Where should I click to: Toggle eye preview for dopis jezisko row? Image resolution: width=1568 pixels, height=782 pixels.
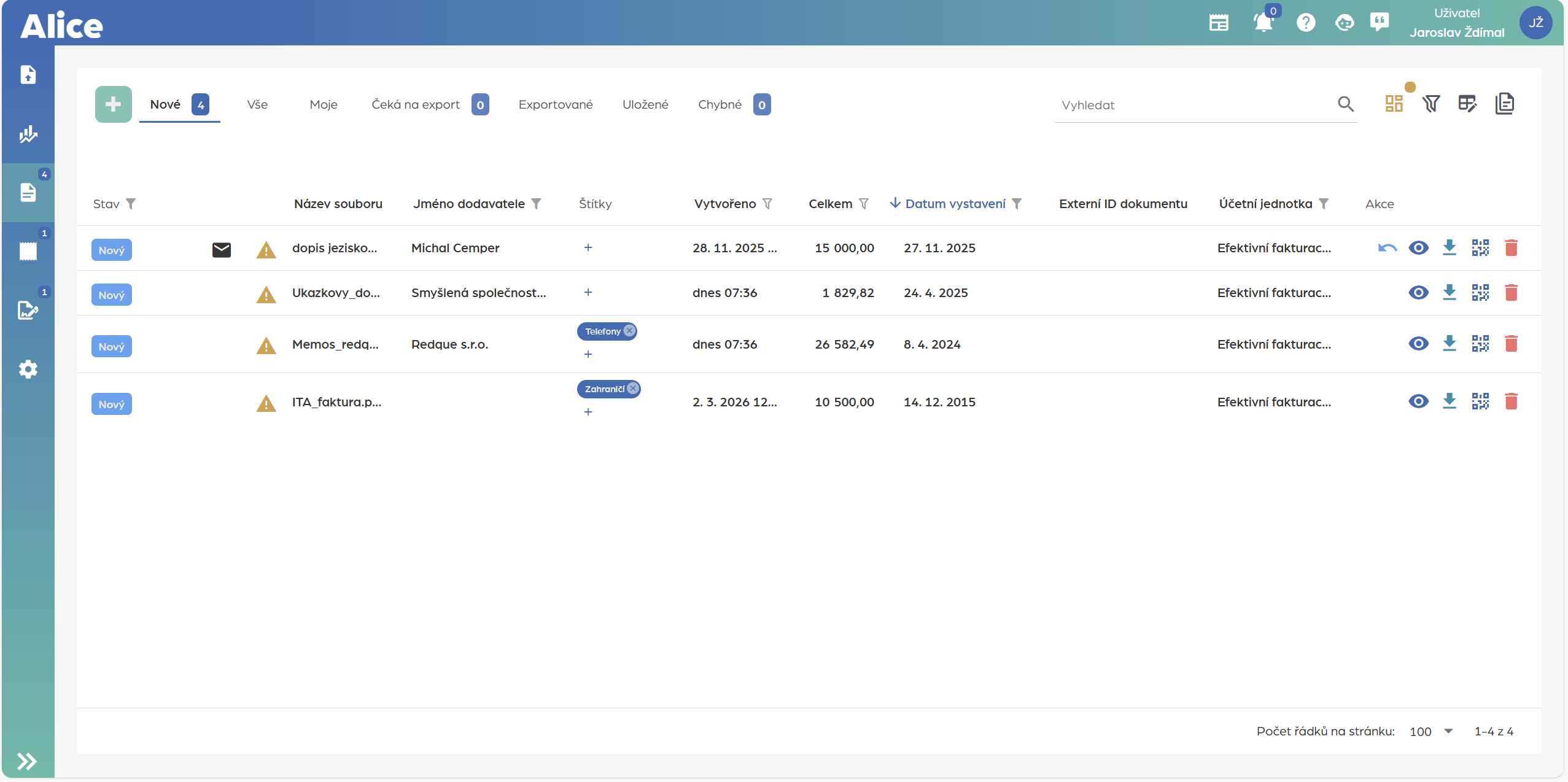coord(1418,248)
